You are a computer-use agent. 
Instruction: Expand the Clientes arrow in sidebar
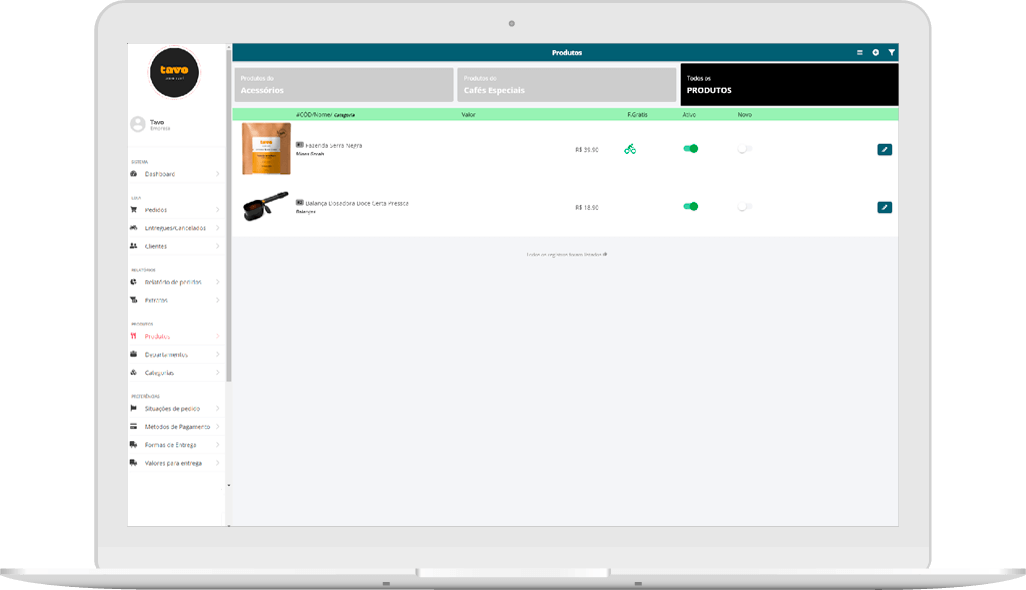click(x=218, y=246)
